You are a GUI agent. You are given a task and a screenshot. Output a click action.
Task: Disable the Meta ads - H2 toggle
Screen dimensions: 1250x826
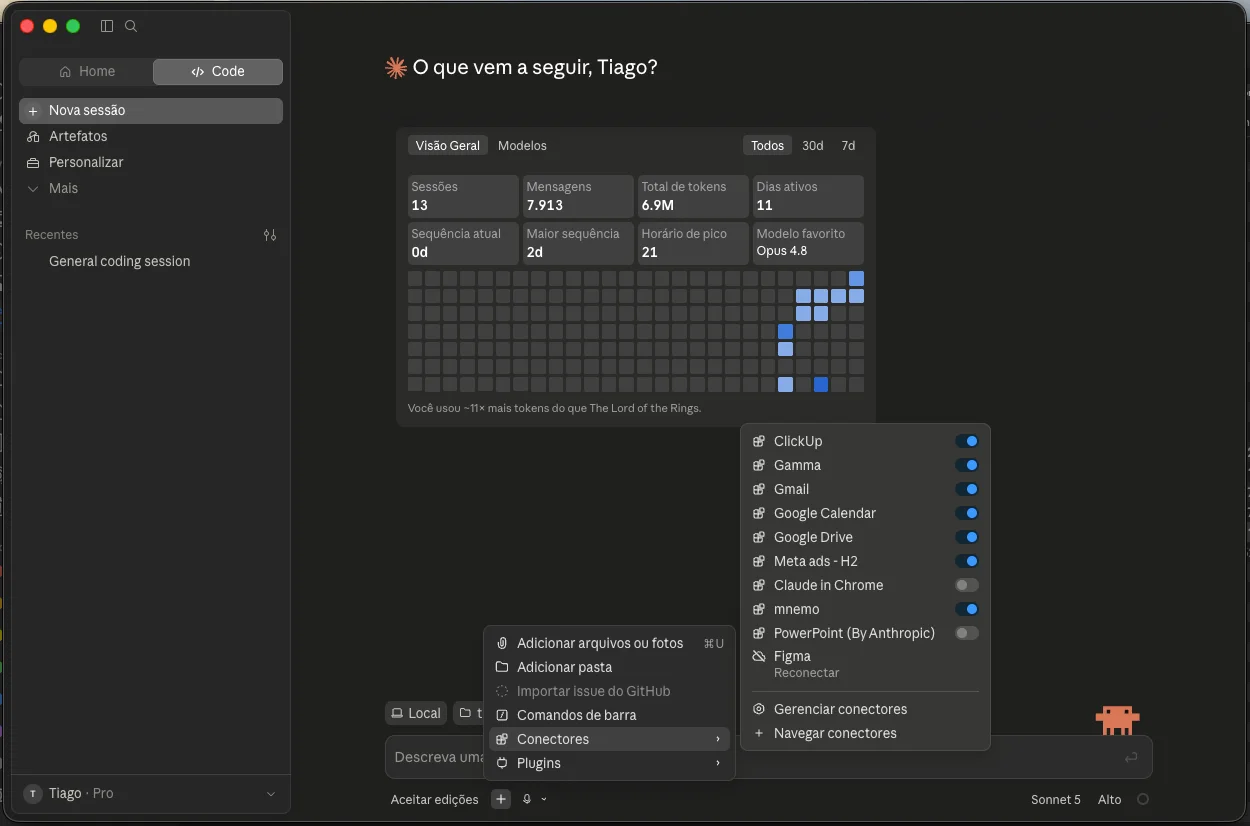pos(966,561)
